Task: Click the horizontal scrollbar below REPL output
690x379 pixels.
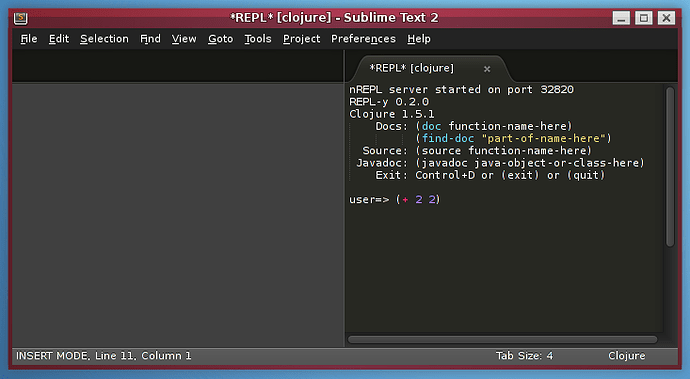Action: point(503,339)
